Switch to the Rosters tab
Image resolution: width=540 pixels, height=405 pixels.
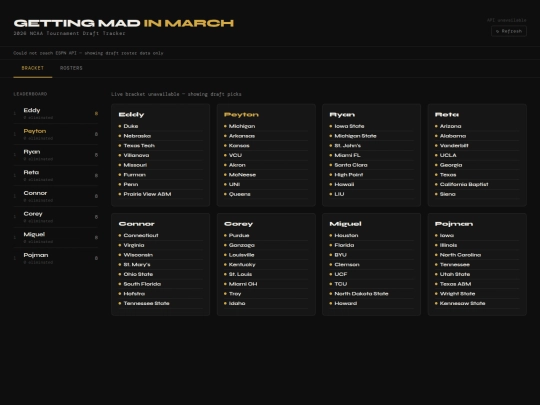pos(71,68)
